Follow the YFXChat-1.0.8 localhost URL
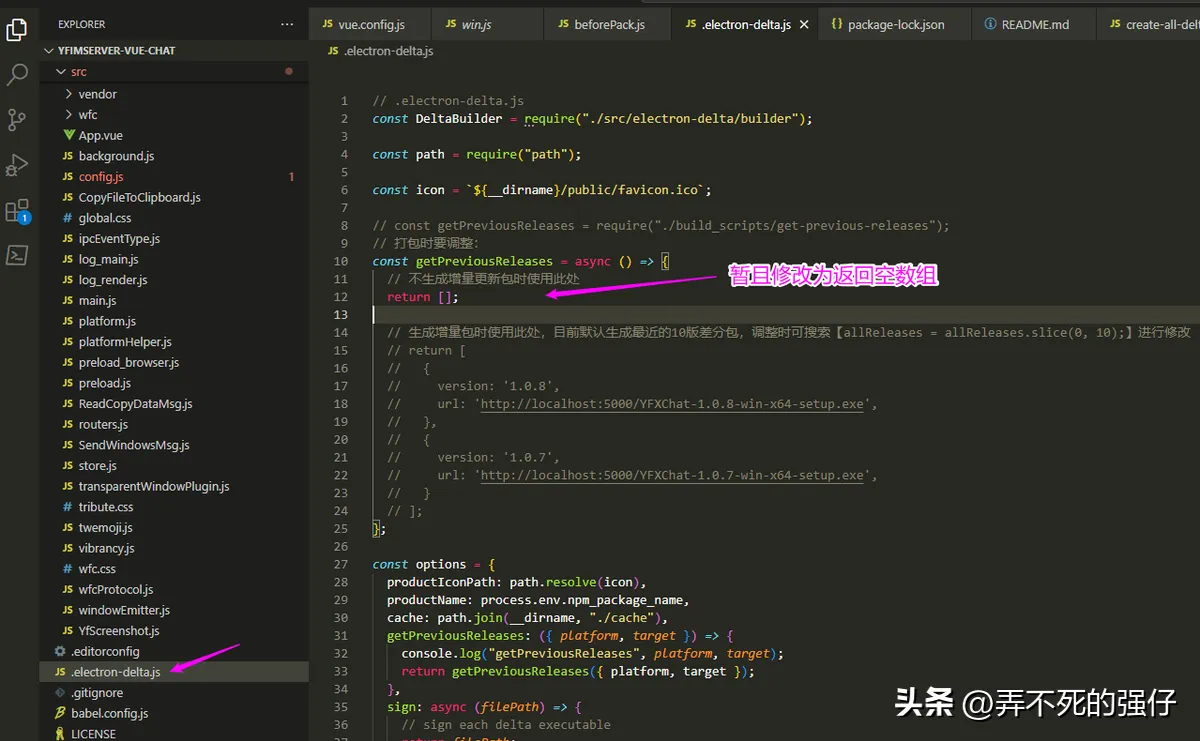The image size is (1200, 741). [x=672, y=404]
